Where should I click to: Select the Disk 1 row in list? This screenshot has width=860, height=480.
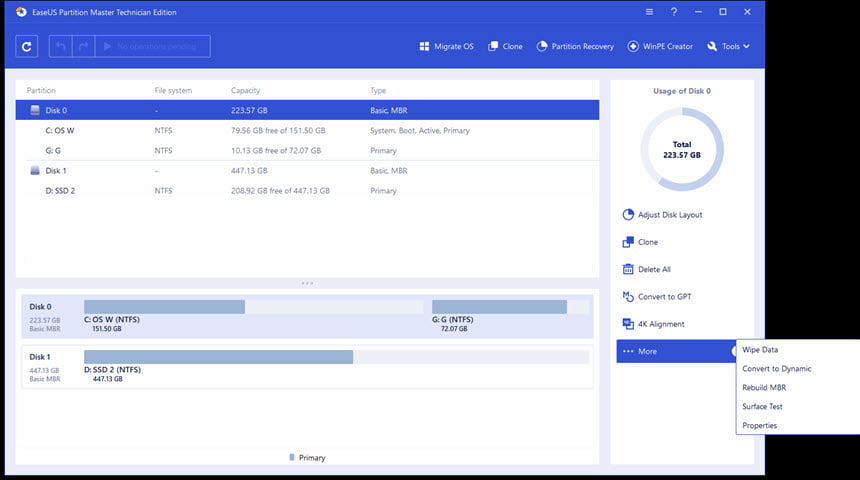click(307, 171)
